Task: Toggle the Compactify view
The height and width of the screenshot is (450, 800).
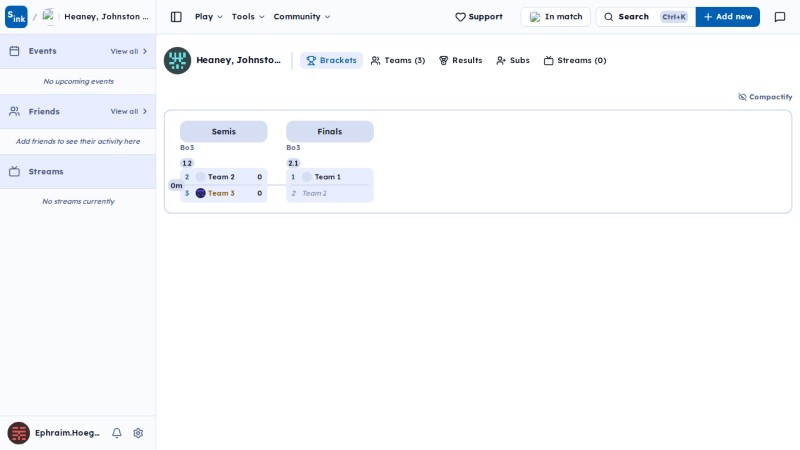Action: [765, 97]
